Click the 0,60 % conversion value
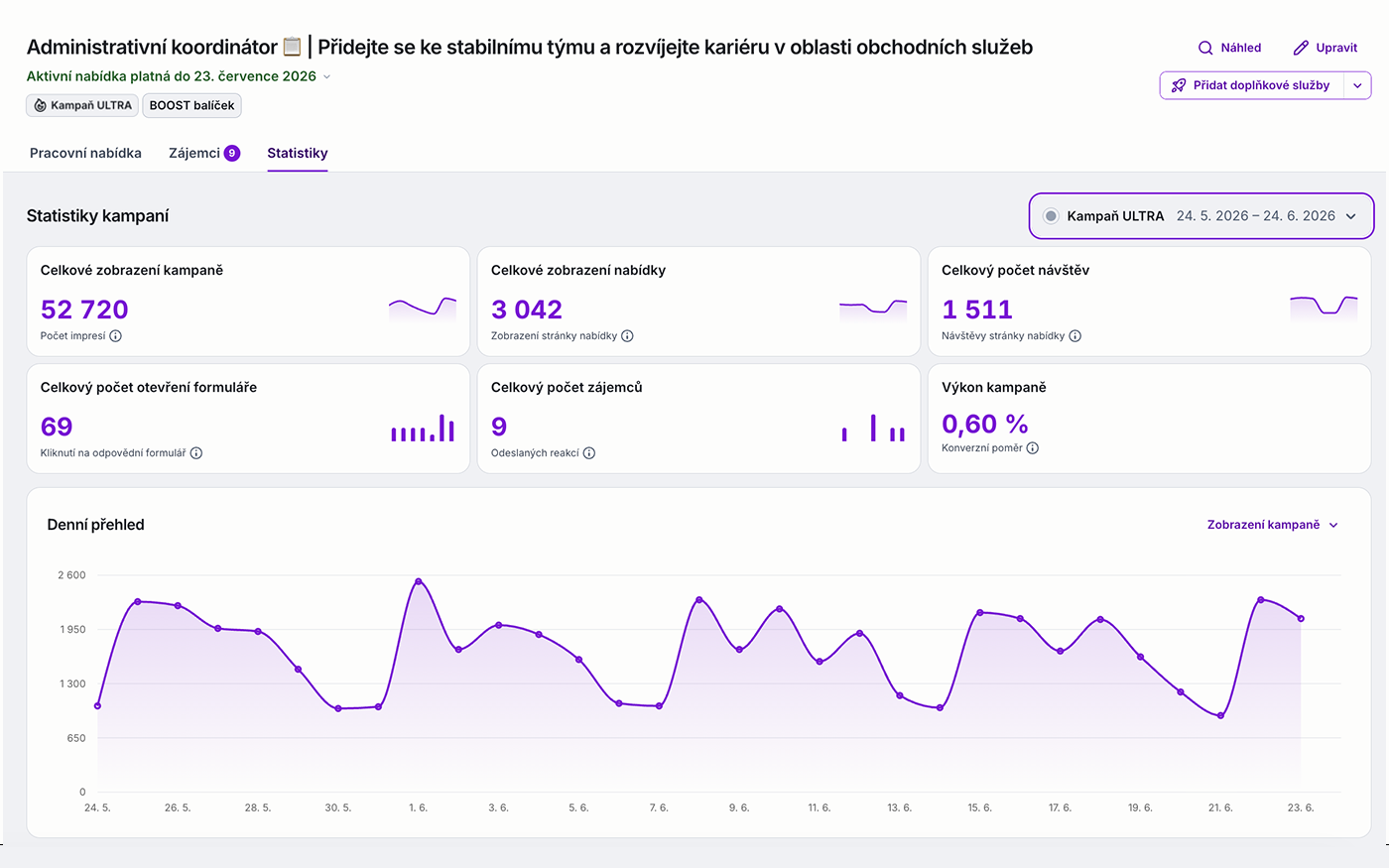The image size is (1389, 868). click(985, 425)
